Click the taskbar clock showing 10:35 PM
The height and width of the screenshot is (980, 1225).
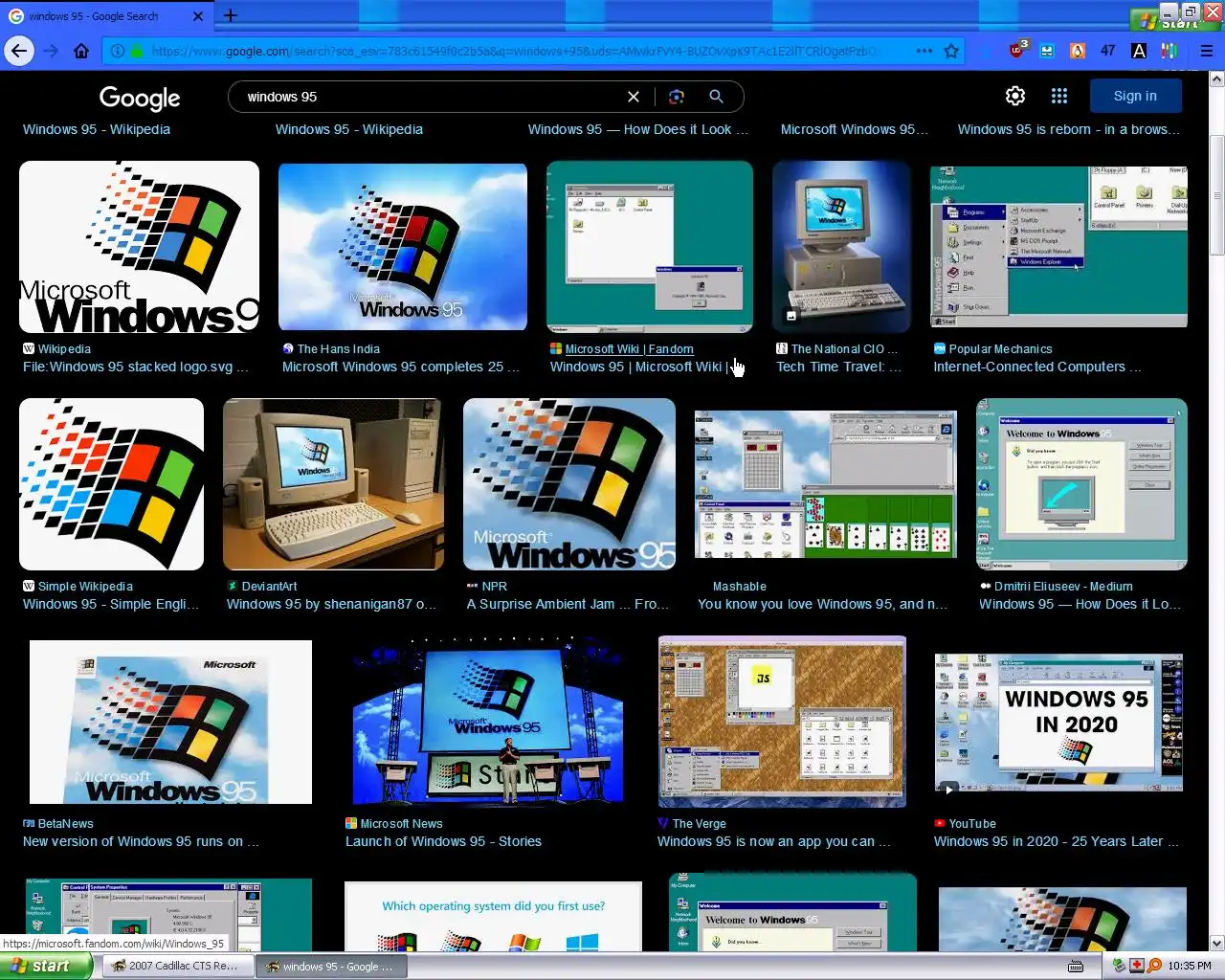(1190, 966)
